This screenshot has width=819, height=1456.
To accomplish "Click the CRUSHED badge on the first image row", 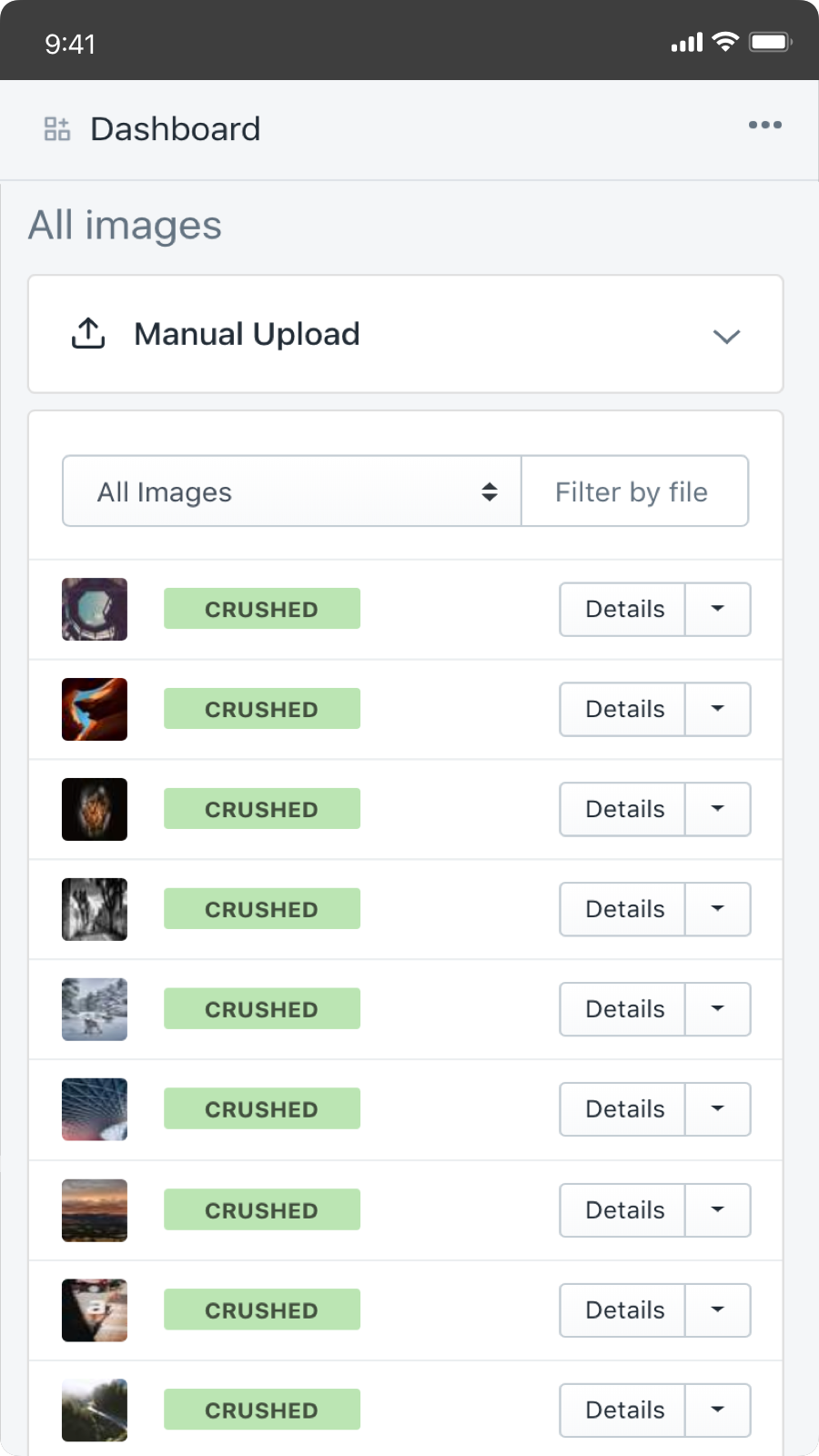I will point(261,609).
